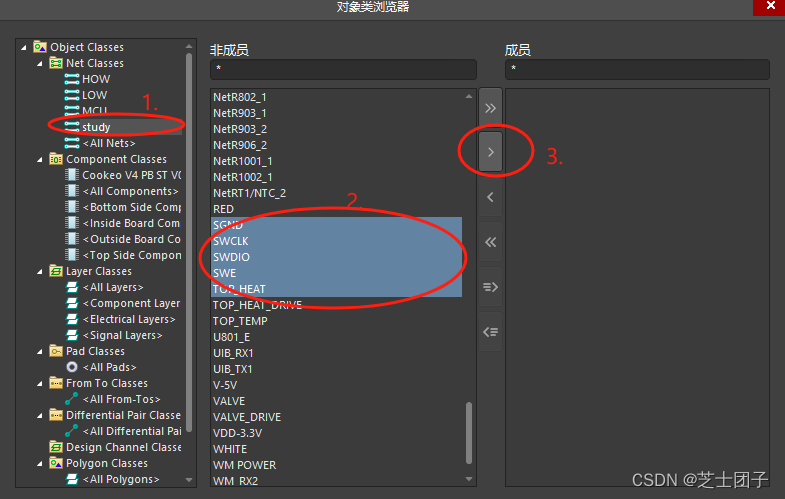The height and width of the screenshot is (499, 785).
Task: Click the layer icon beside Signal Layers
Action: 72,335
